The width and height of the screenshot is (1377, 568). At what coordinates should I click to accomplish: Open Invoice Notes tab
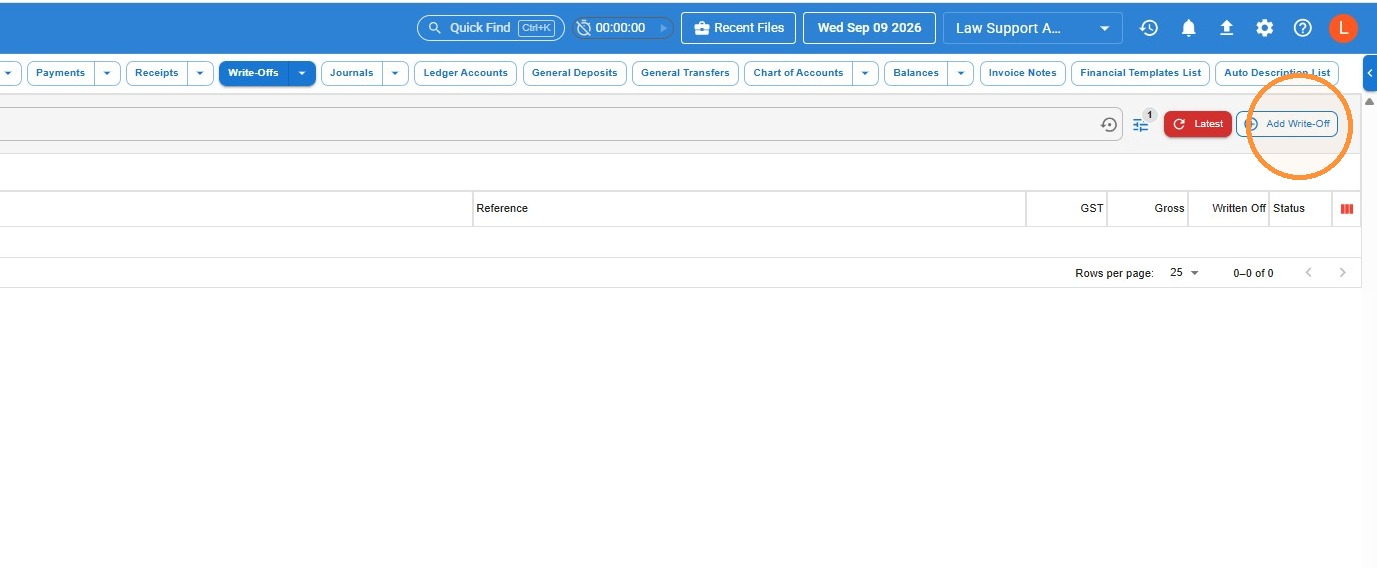(x=1022, y=73)
